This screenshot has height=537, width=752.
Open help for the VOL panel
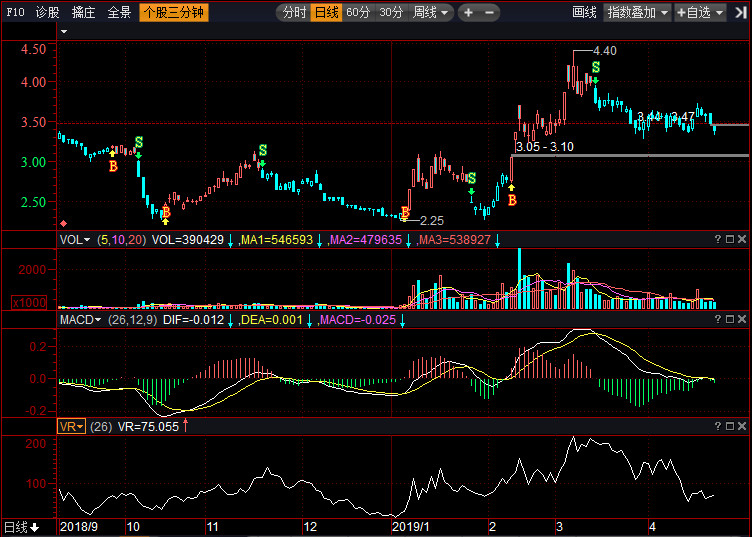point(717,239)
